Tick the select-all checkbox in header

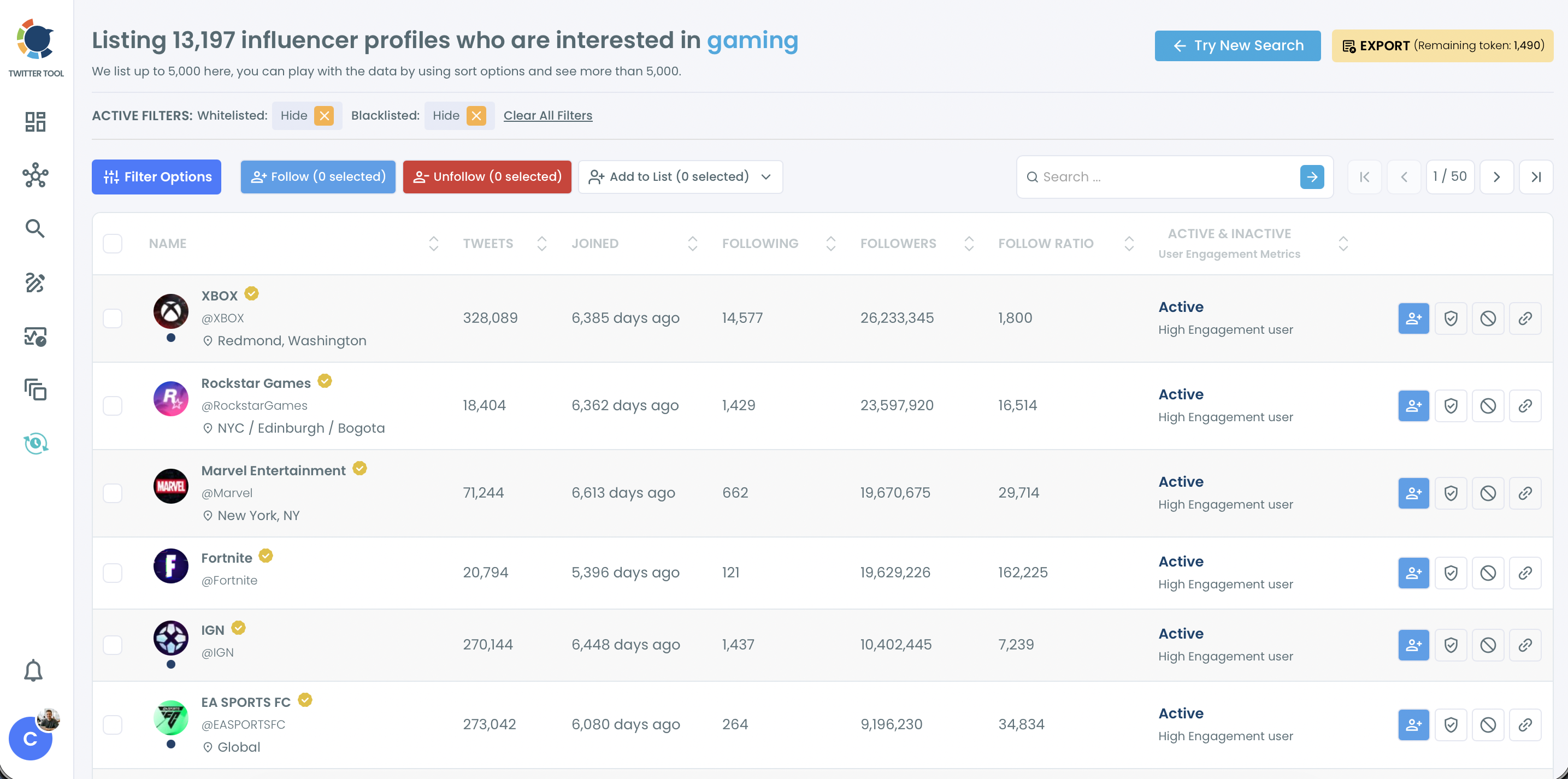pyautogui.click(x=113, y=244)
